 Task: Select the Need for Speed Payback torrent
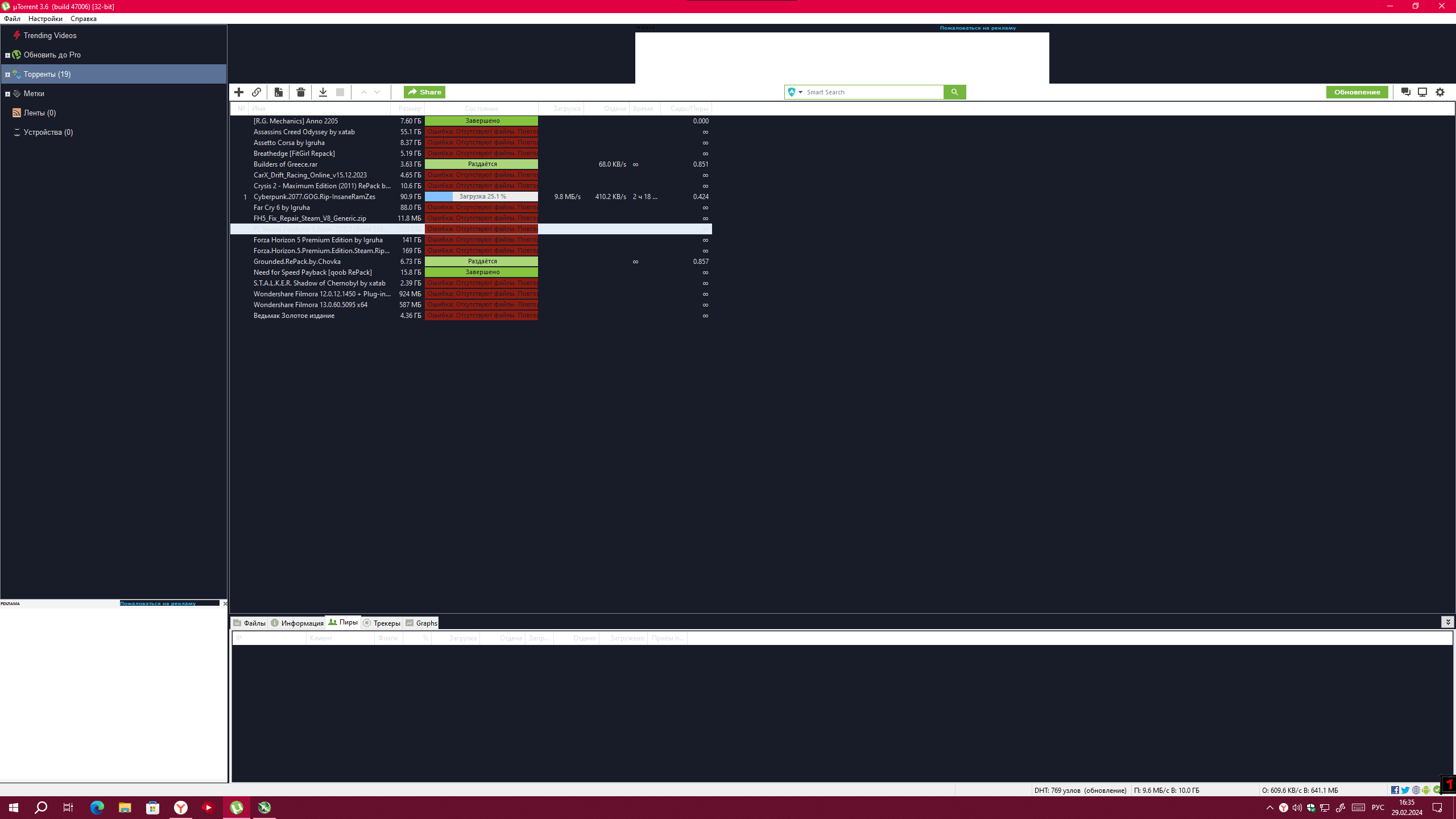[x=471, y=272]
